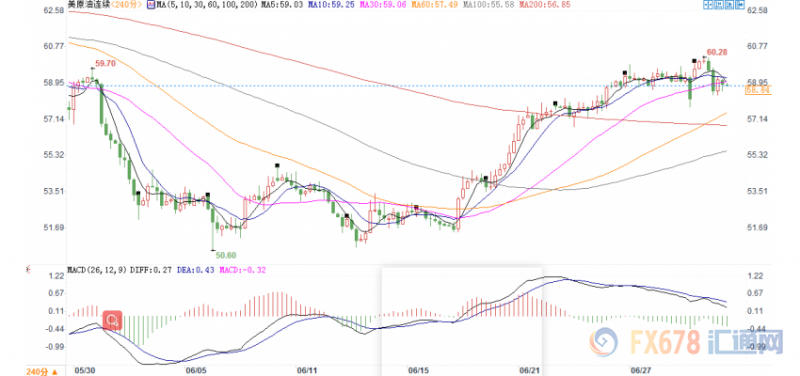Click the 53.51 label on left price axis
Screen dimensions: 800x376
tap(53, 191)
